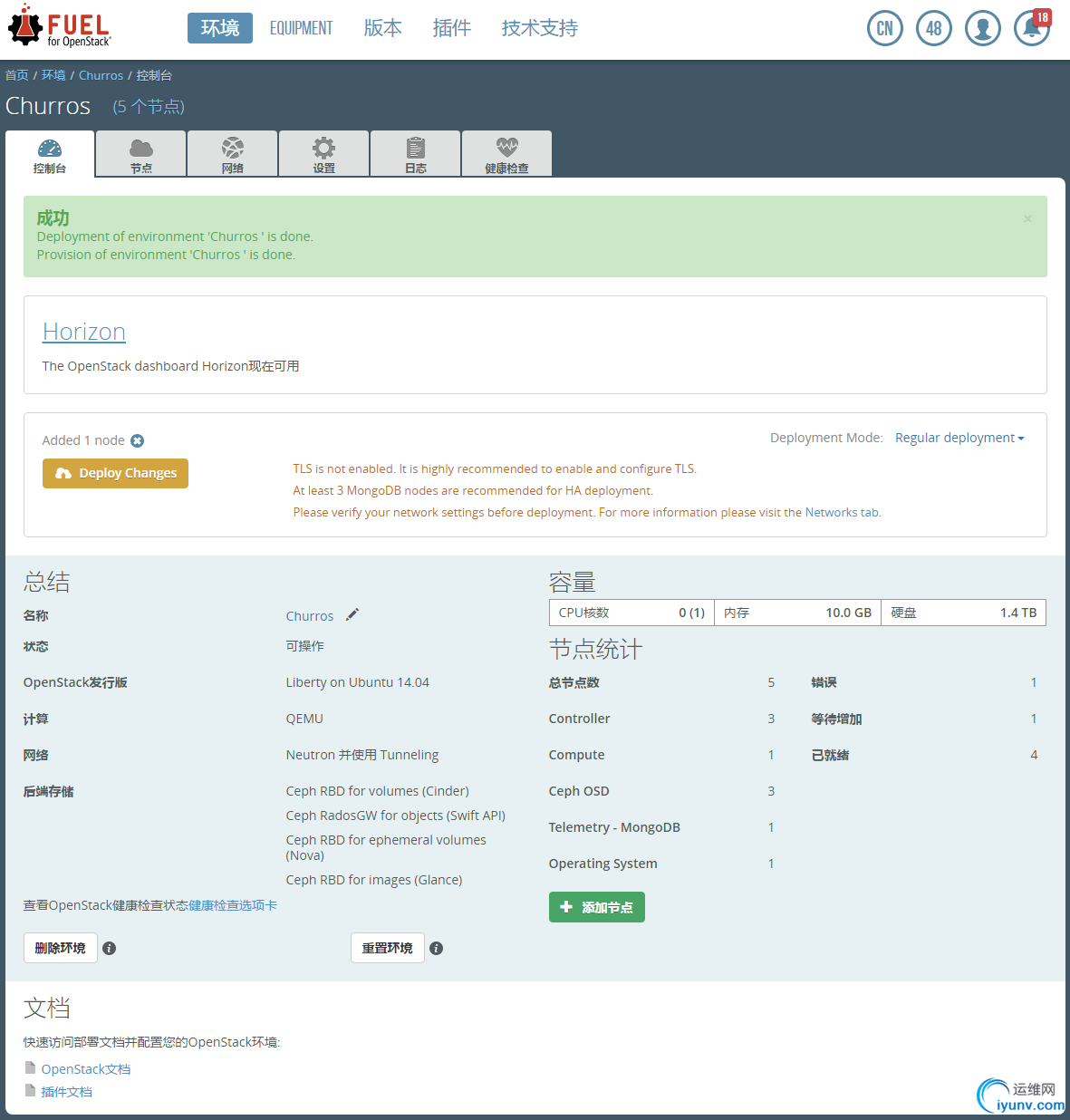Image resolution: width=1070 pixels, height=1120 pixels.
Task: Switch to the 日志 logs tab
Action: coord(416,154)
